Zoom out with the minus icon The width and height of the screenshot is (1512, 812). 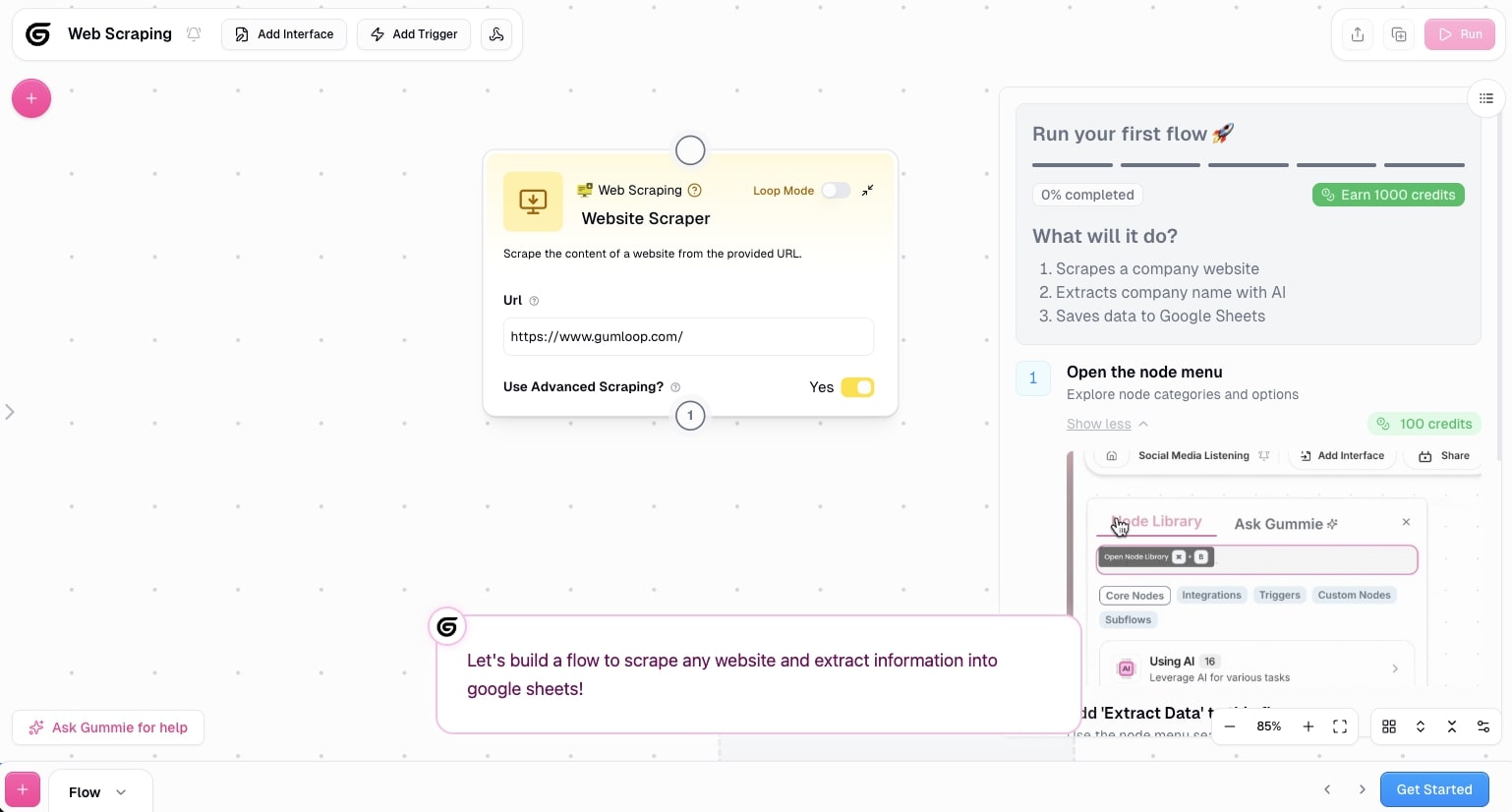point(1230,726)
